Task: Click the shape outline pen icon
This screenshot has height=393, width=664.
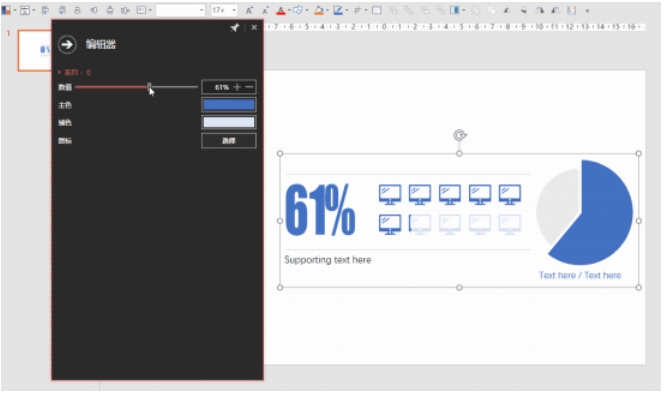Action: click(338, 10)
